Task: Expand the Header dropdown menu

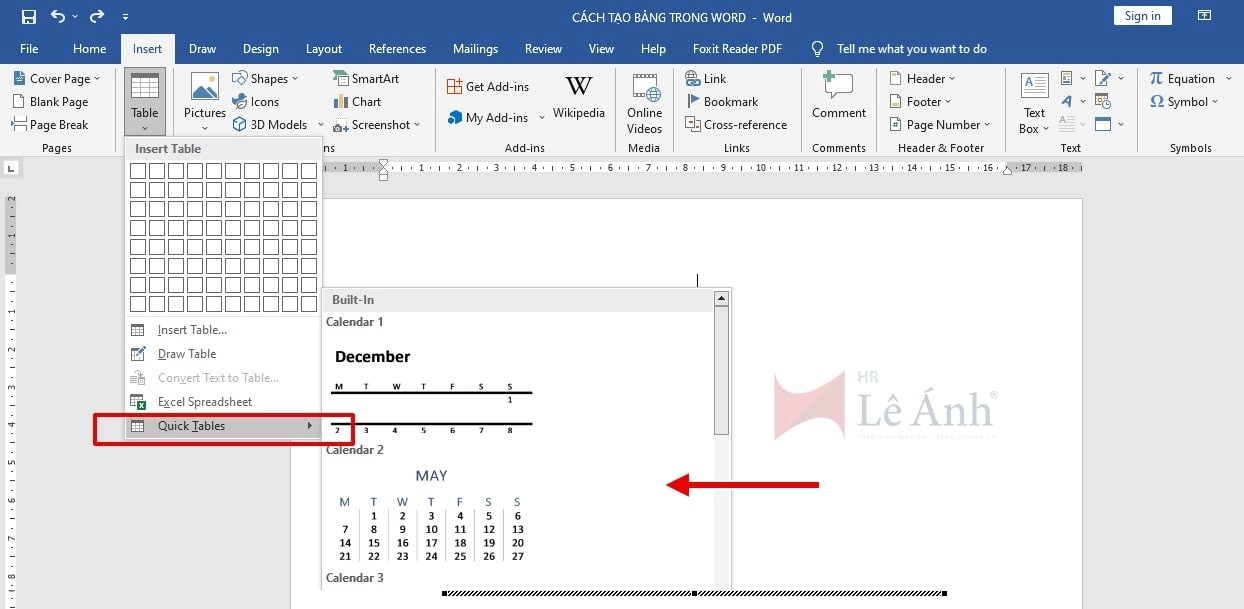Action: click(923, 79)
